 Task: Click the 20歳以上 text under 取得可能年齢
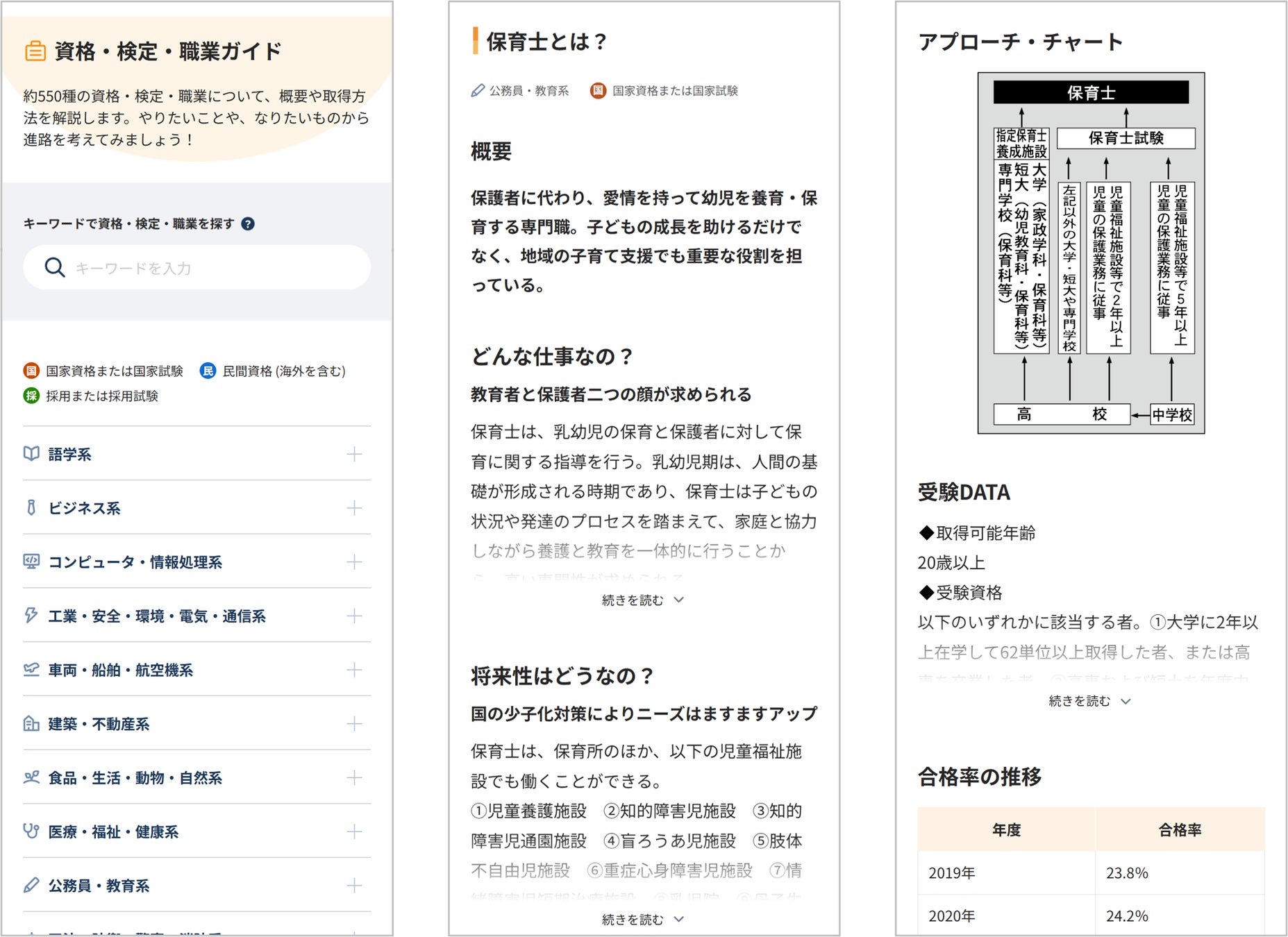[951, 563]
